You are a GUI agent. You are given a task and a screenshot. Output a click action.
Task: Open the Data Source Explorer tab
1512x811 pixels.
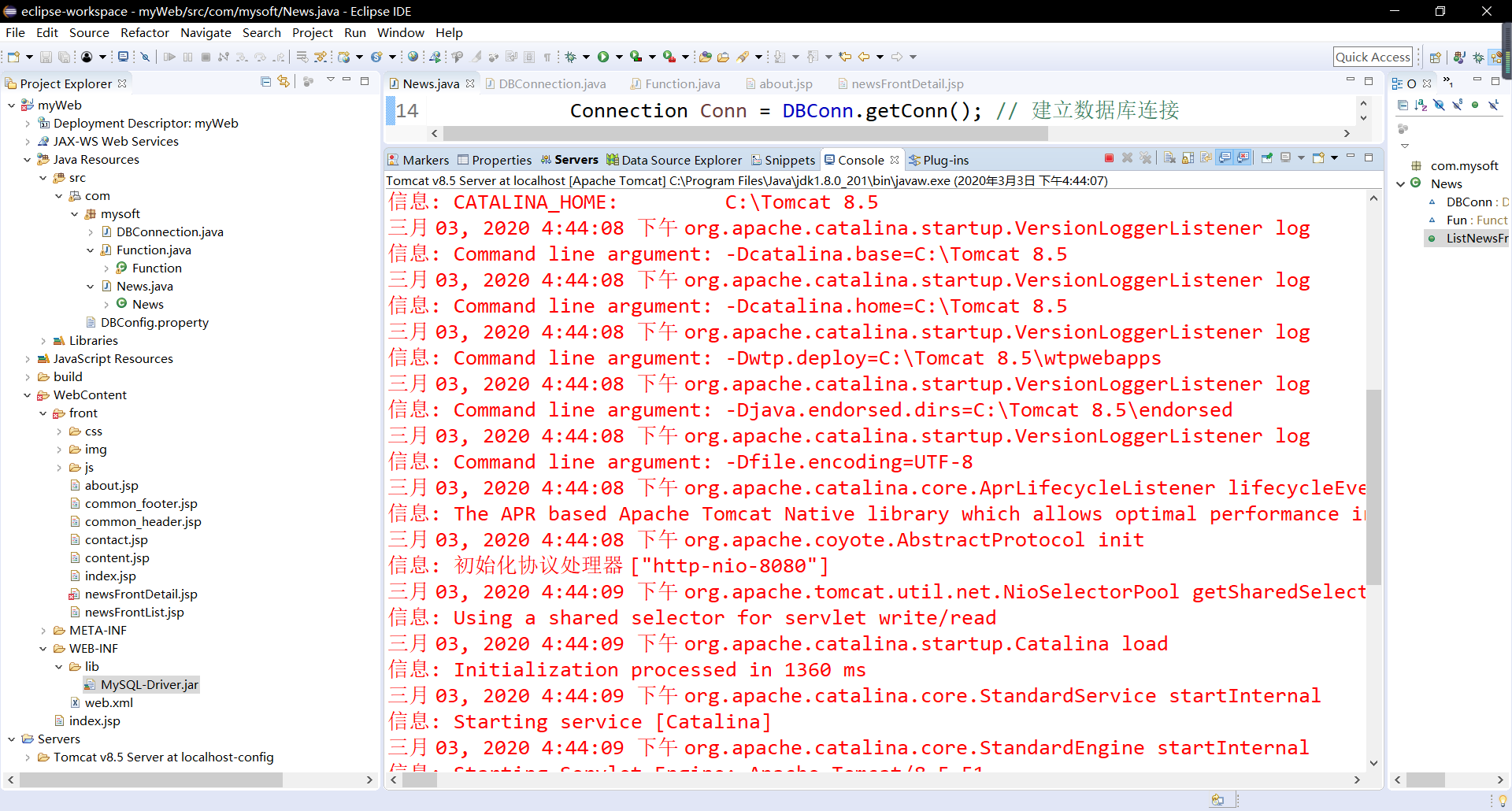pyautogui.click(x=674, y=160)
